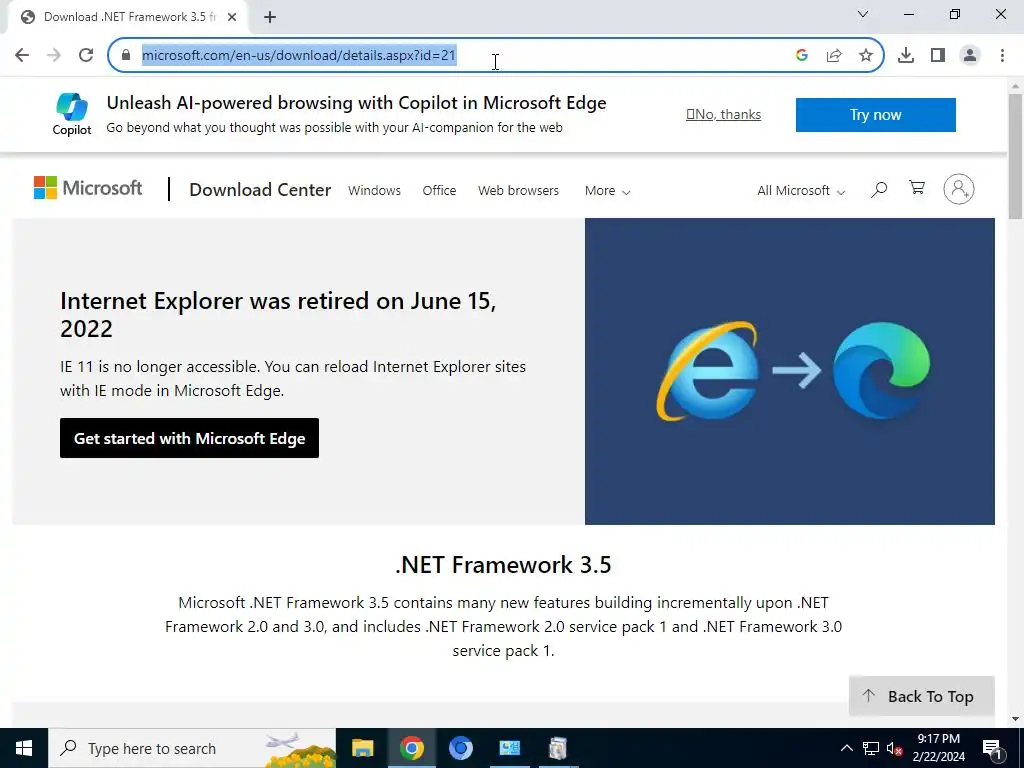Open network status tray icon
1024x768 pixels.
click(871, 748)
